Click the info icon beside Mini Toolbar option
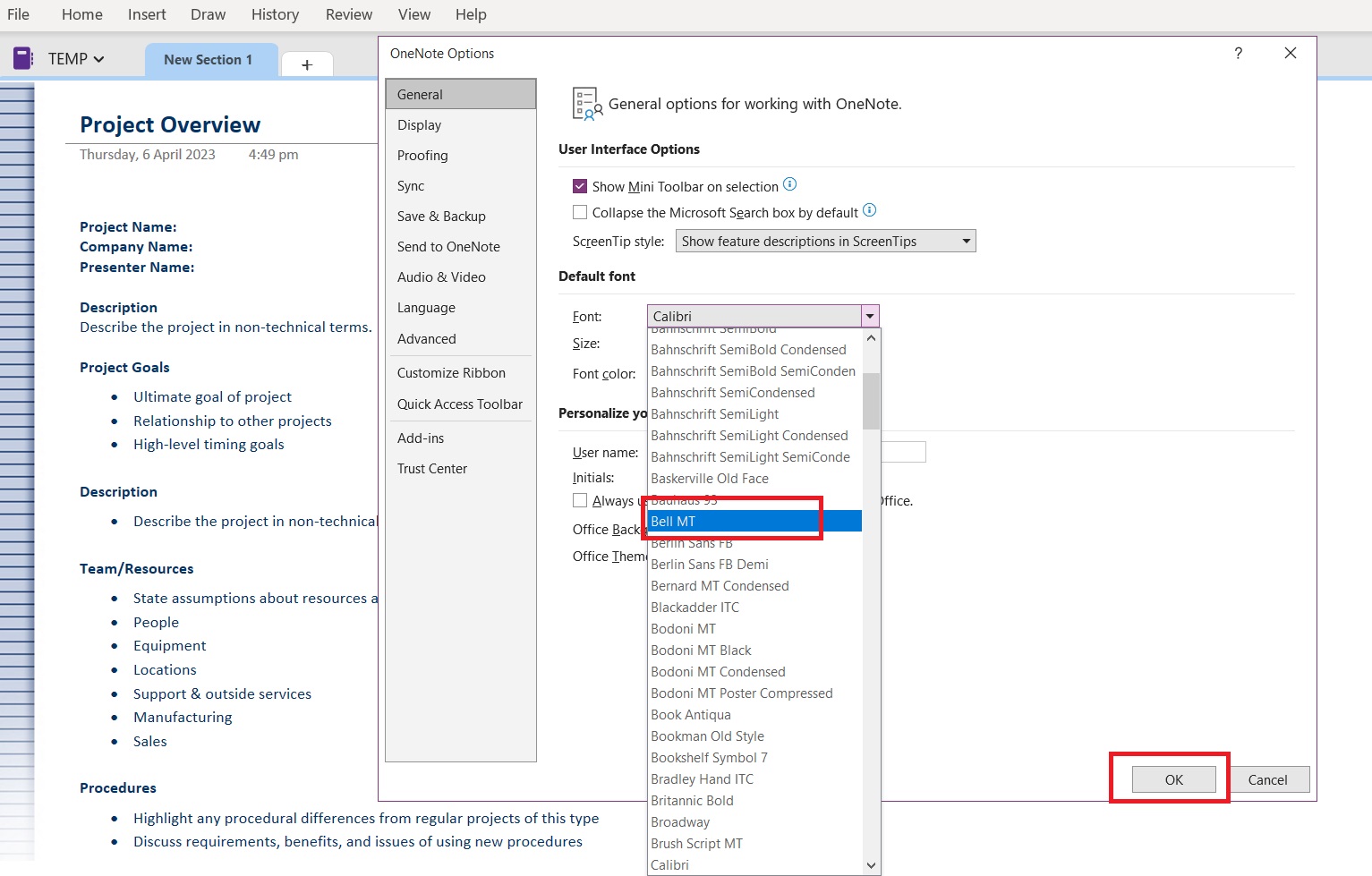Image resolution: width=1372 pixels, height=876 pixels. pyautogui.click(x=789, y=184)
